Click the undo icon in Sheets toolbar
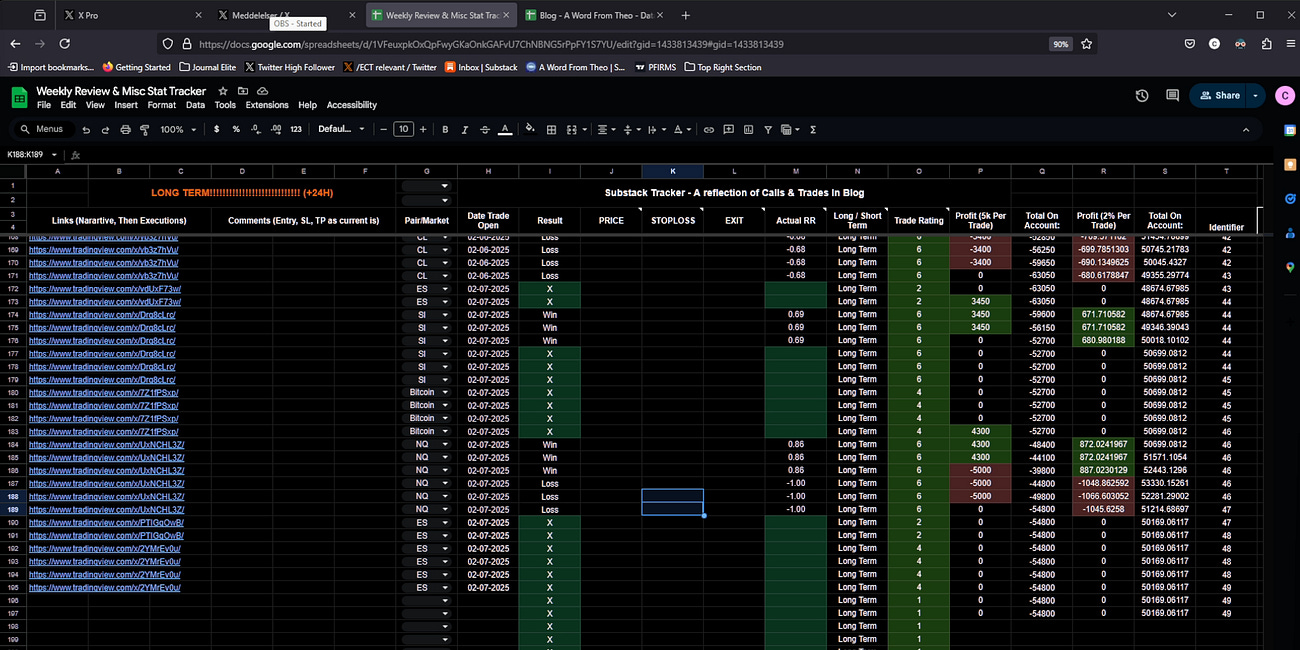 click(x=87, y=129)
